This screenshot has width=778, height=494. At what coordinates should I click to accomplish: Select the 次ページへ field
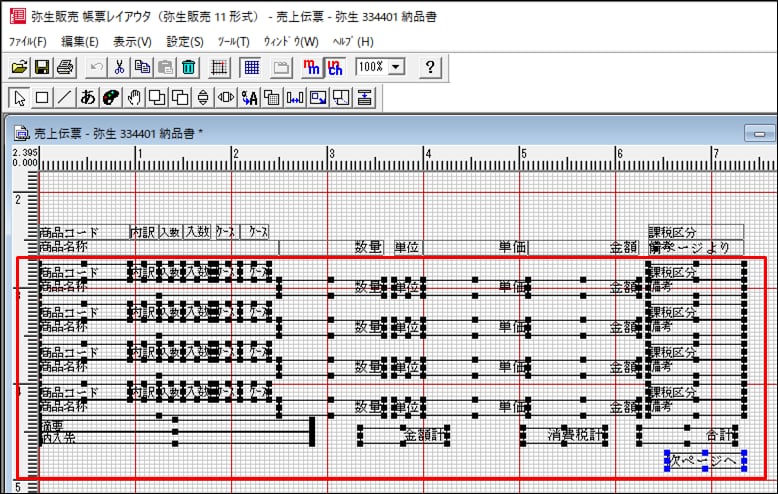coord(705,461)
